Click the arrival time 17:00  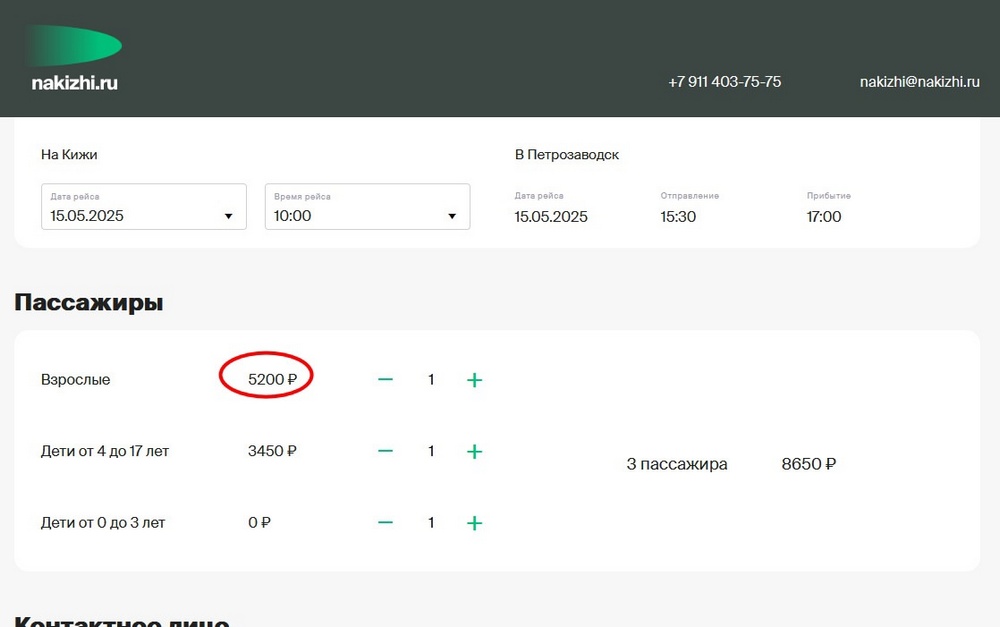pyautogui.click(x=824, y=216)
